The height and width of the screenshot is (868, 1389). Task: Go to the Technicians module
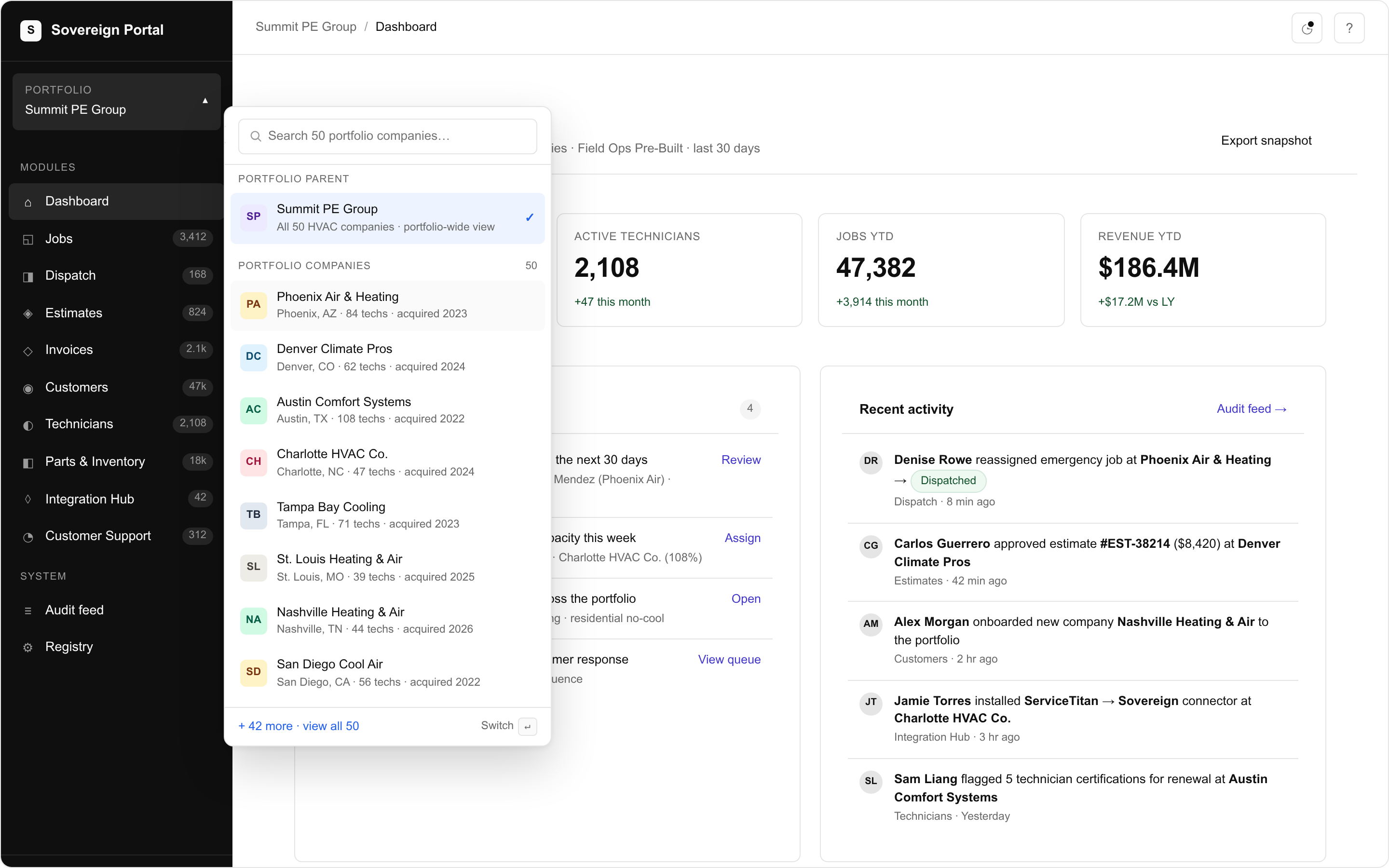(117, 424)
